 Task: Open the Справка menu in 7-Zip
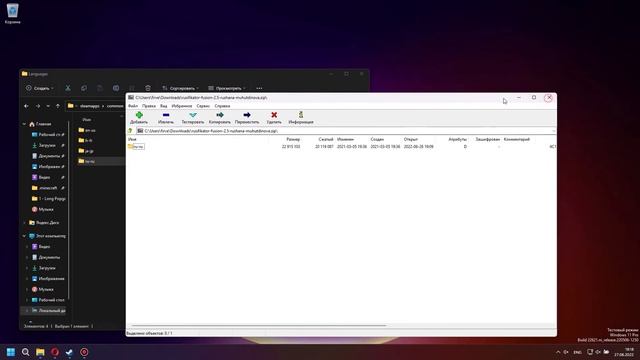(222, 106)
